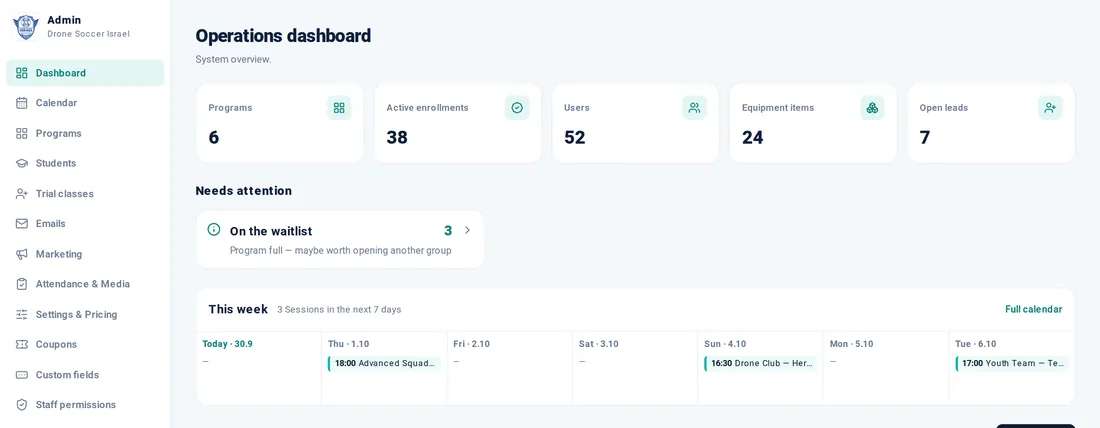Click the Fri · 2.10 day header
This screenshot has height=428, width=1100.
473,344
